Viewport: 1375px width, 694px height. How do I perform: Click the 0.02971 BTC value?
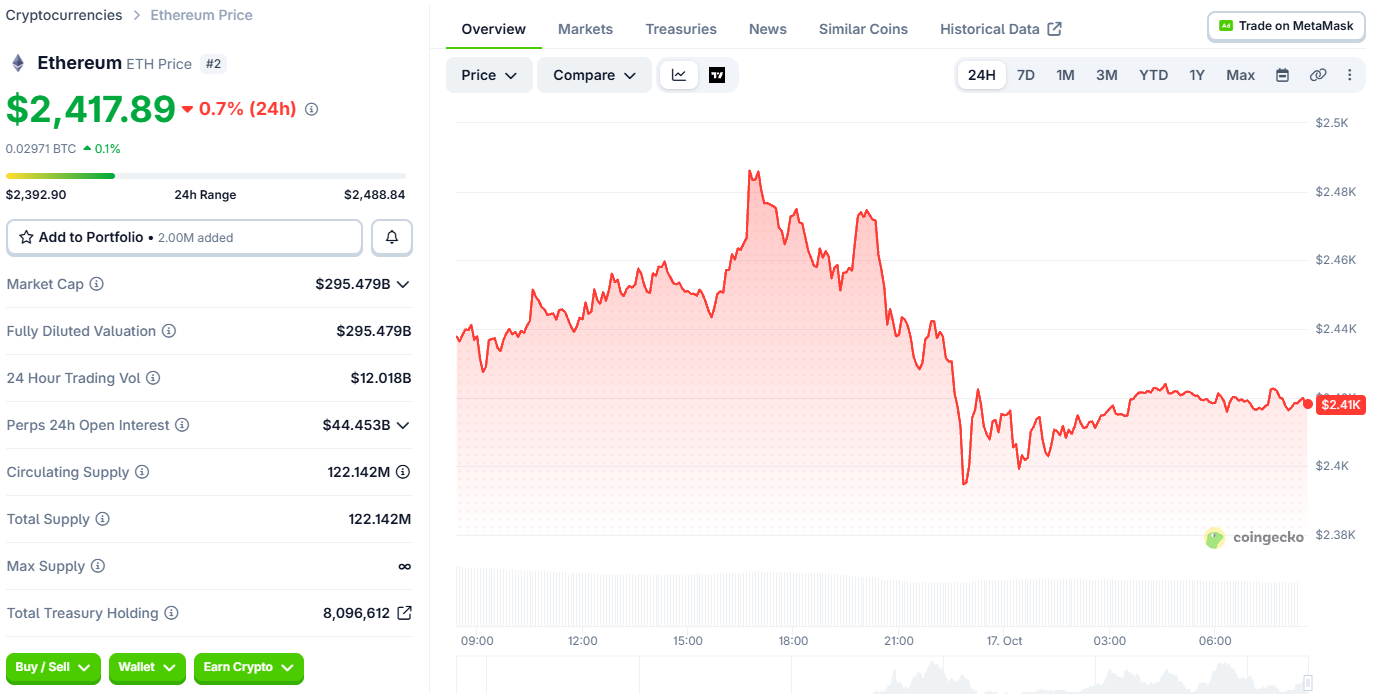coord(41,148)
